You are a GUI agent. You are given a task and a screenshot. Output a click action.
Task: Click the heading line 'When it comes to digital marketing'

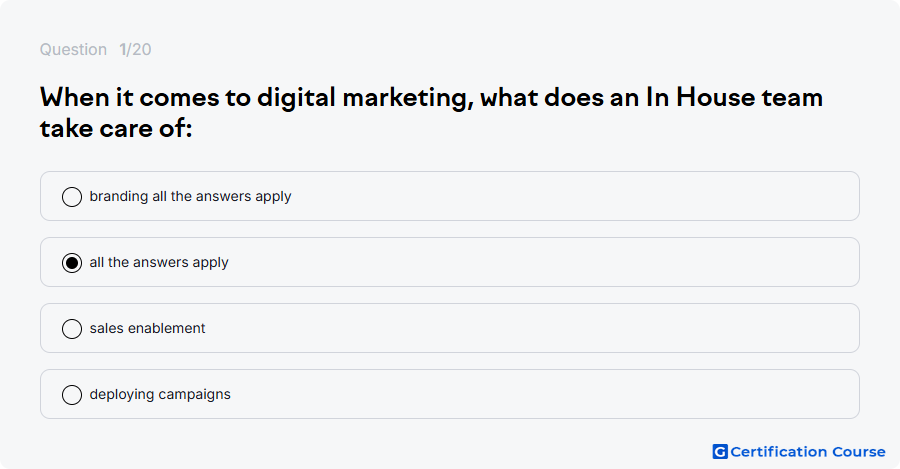(257, 98)
